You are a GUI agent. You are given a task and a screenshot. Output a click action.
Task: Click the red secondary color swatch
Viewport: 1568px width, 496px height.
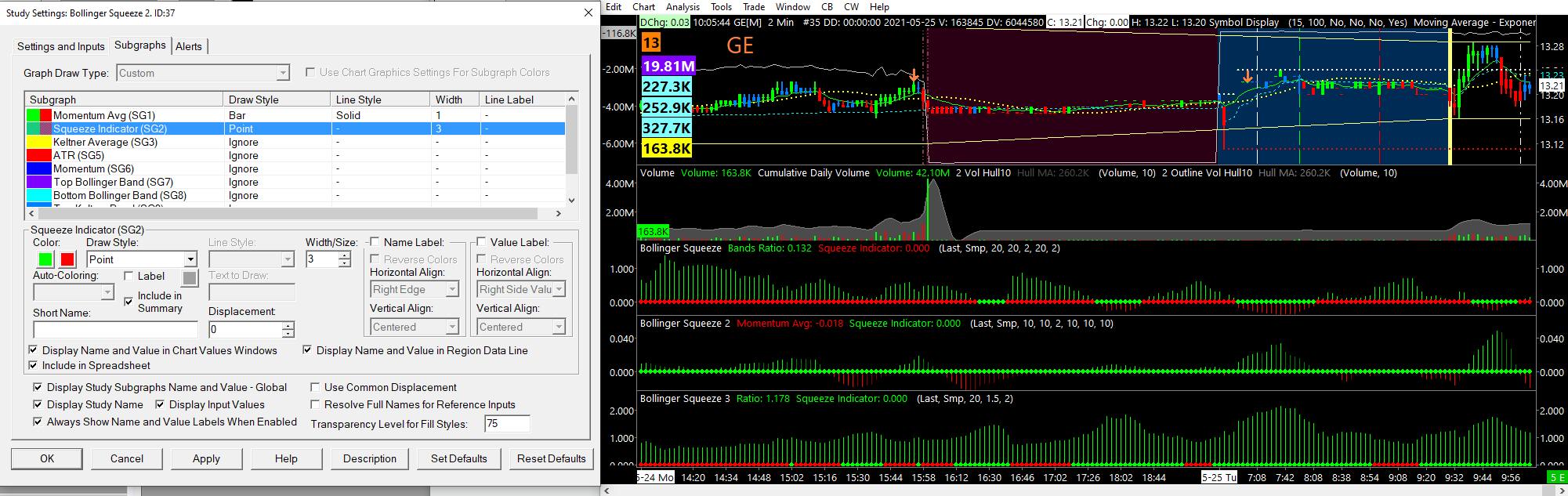coord(67,259)
